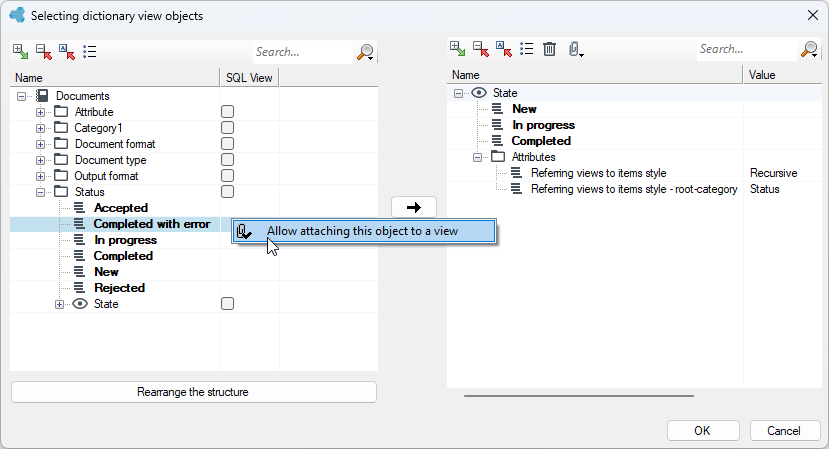Click the left panel Search field
The width and height of the screenshot is (829, 449).
[x=302, y=52]
